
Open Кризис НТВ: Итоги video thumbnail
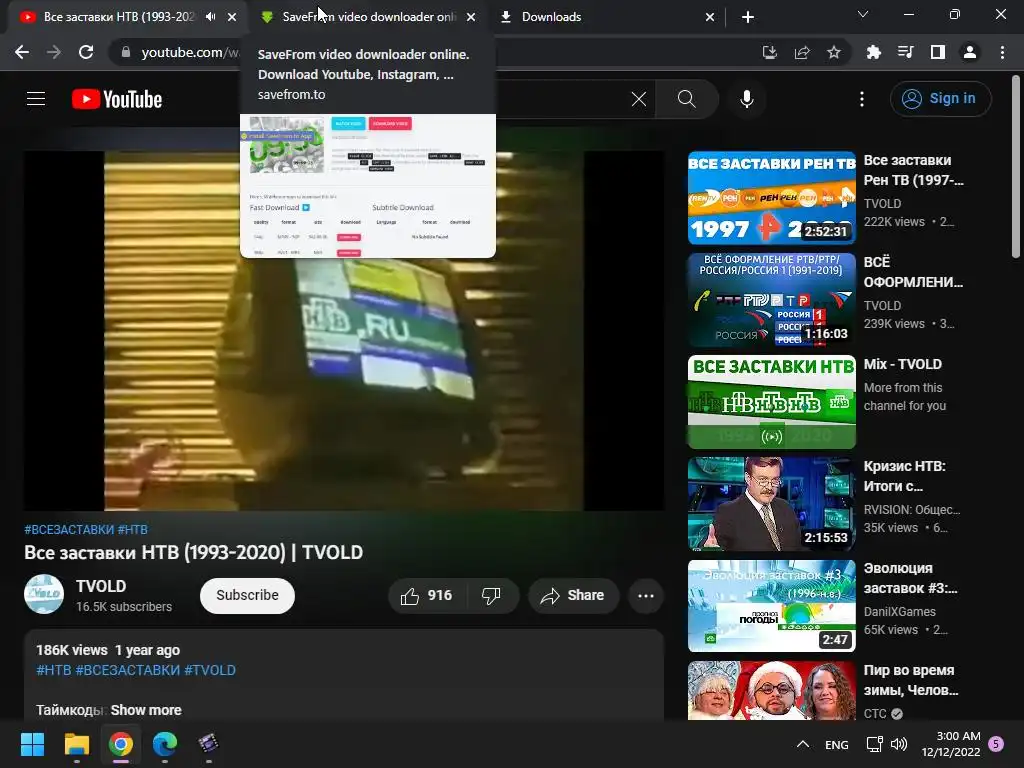[771, 504]
